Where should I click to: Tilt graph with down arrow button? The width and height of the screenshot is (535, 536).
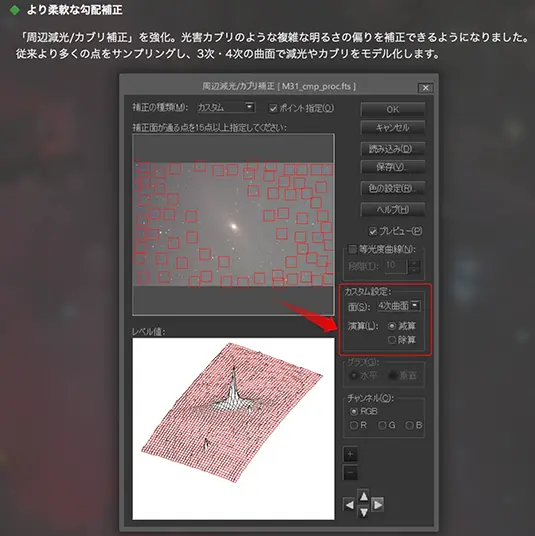pos(363,512)
